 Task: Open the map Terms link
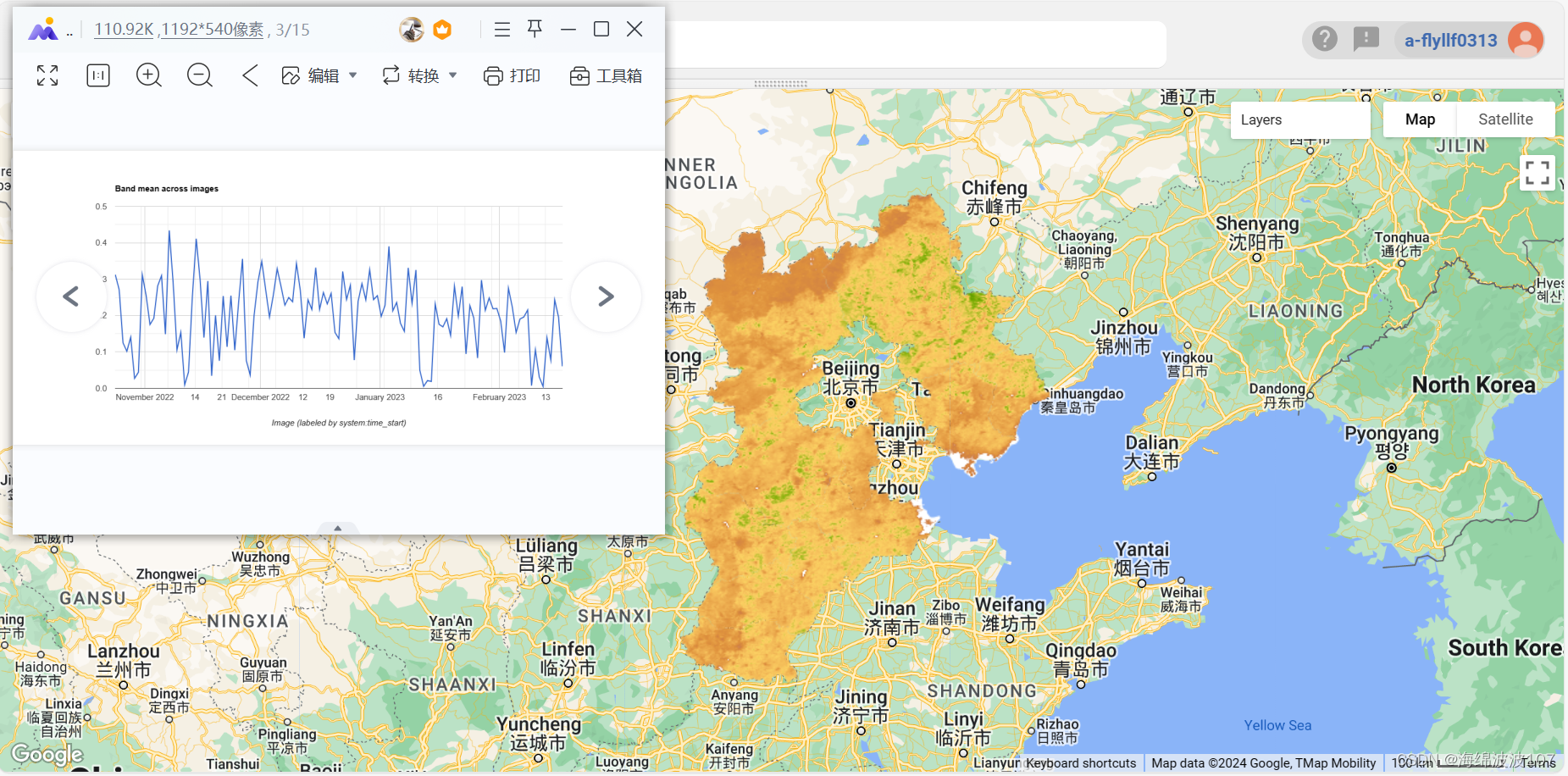(1538, 763)
